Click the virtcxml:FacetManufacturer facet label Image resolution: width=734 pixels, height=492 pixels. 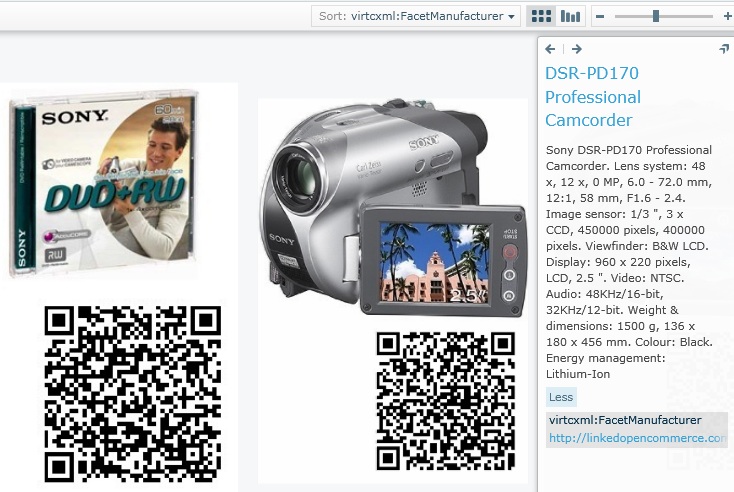point(625,420)
